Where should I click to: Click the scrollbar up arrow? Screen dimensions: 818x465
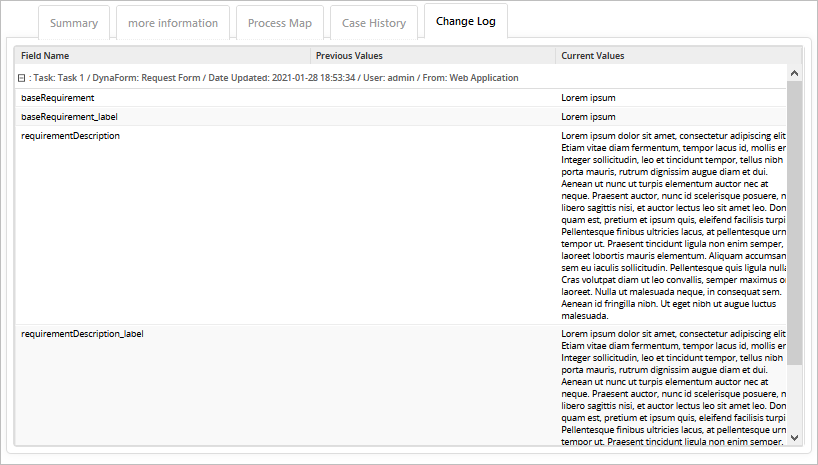click(795, 73)
